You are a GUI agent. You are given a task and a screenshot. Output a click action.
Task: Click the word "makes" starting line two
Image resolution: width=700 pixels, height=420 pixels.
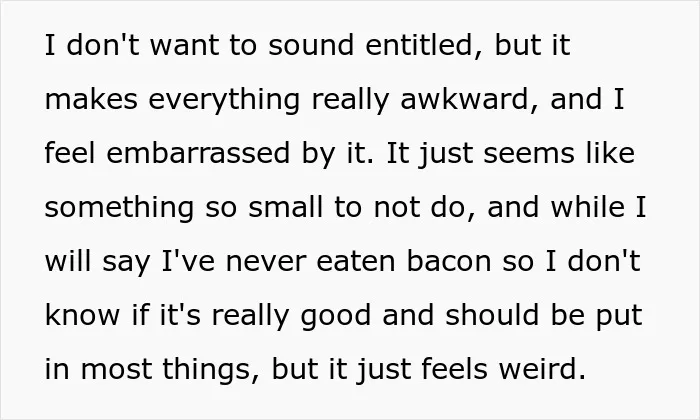point(91,99)
